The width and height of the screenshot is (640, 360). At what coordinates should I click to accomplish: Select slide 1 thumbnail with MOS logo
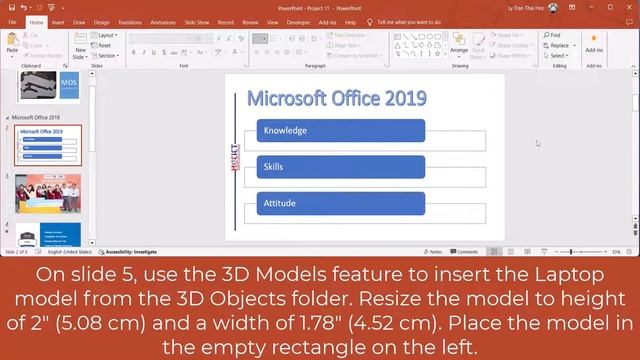tap(48, 87)
